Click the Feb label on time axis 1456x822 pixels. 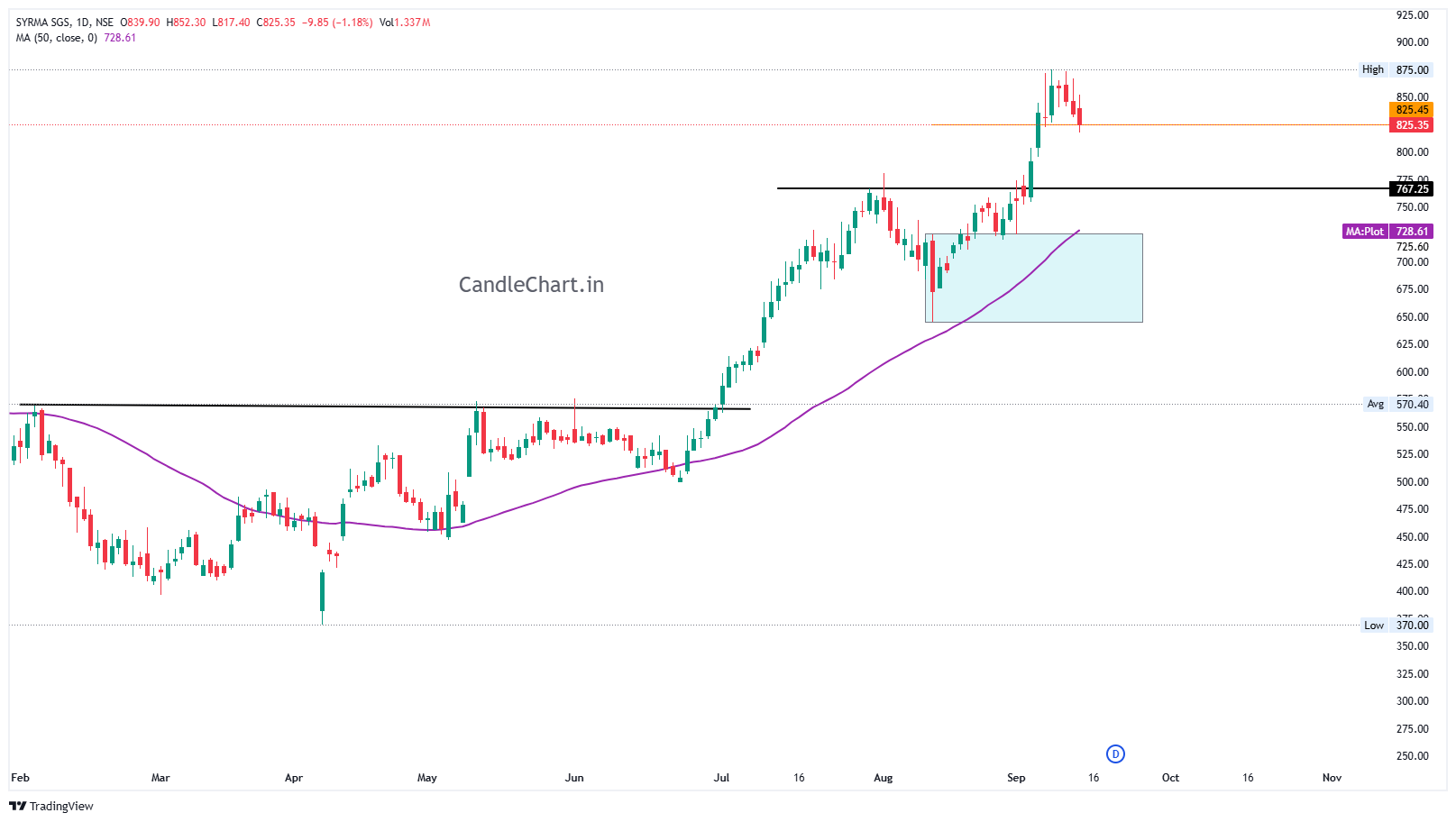pos(20,778)
